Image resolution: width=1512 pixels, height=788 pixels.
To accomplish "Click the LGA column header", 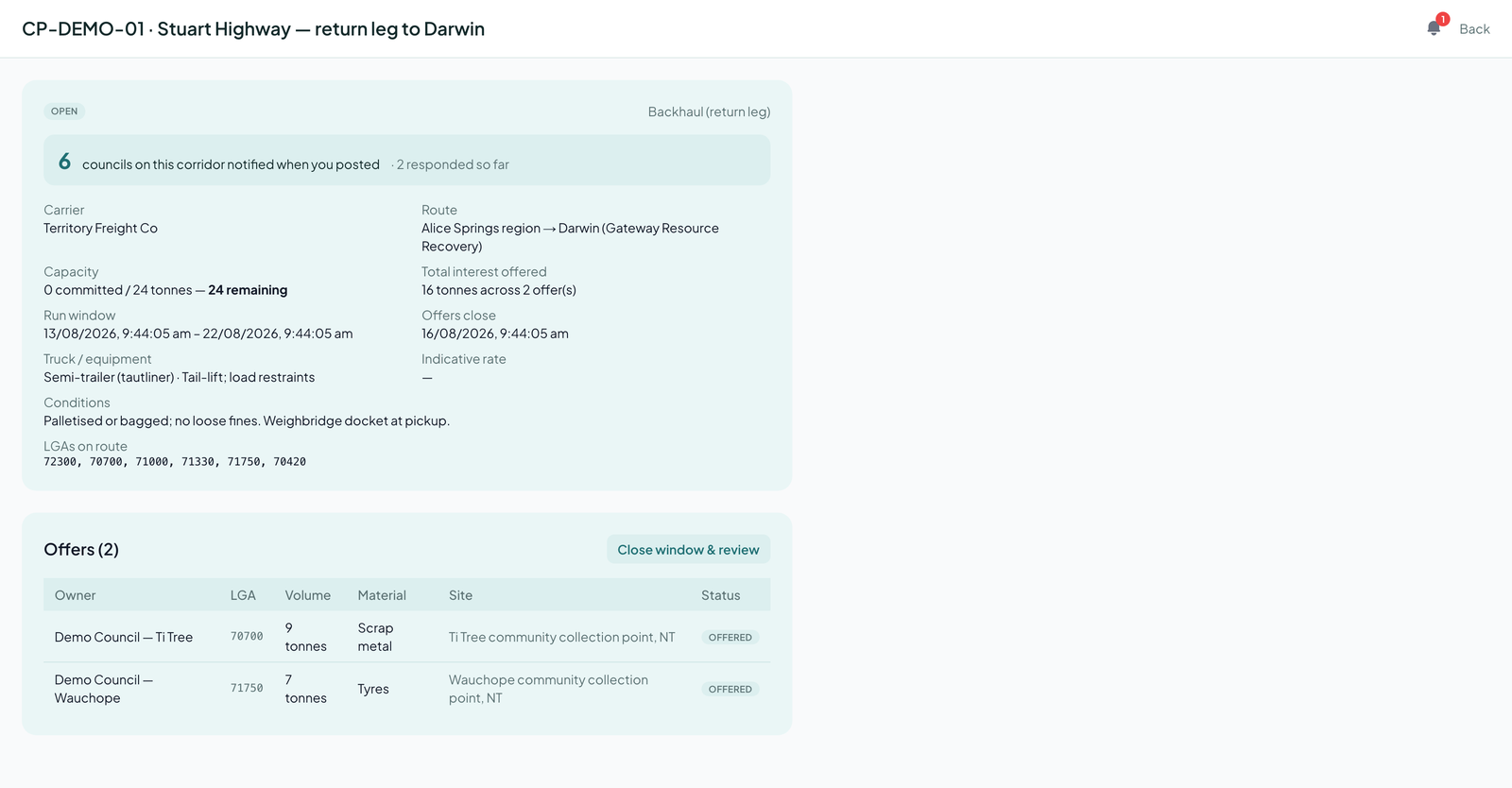I will (243, 595).
